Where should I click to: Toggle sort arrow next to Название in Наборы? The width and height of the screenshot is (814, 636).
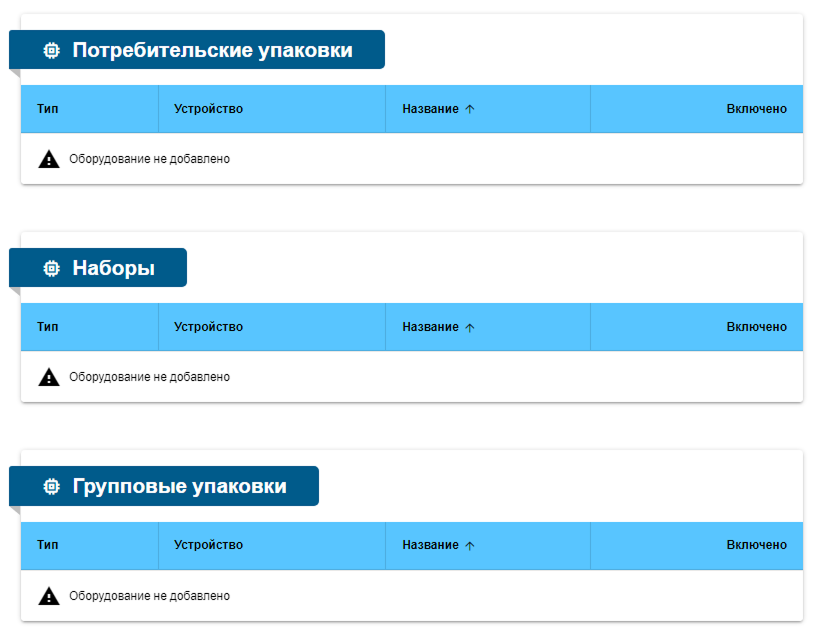point(470,327)
